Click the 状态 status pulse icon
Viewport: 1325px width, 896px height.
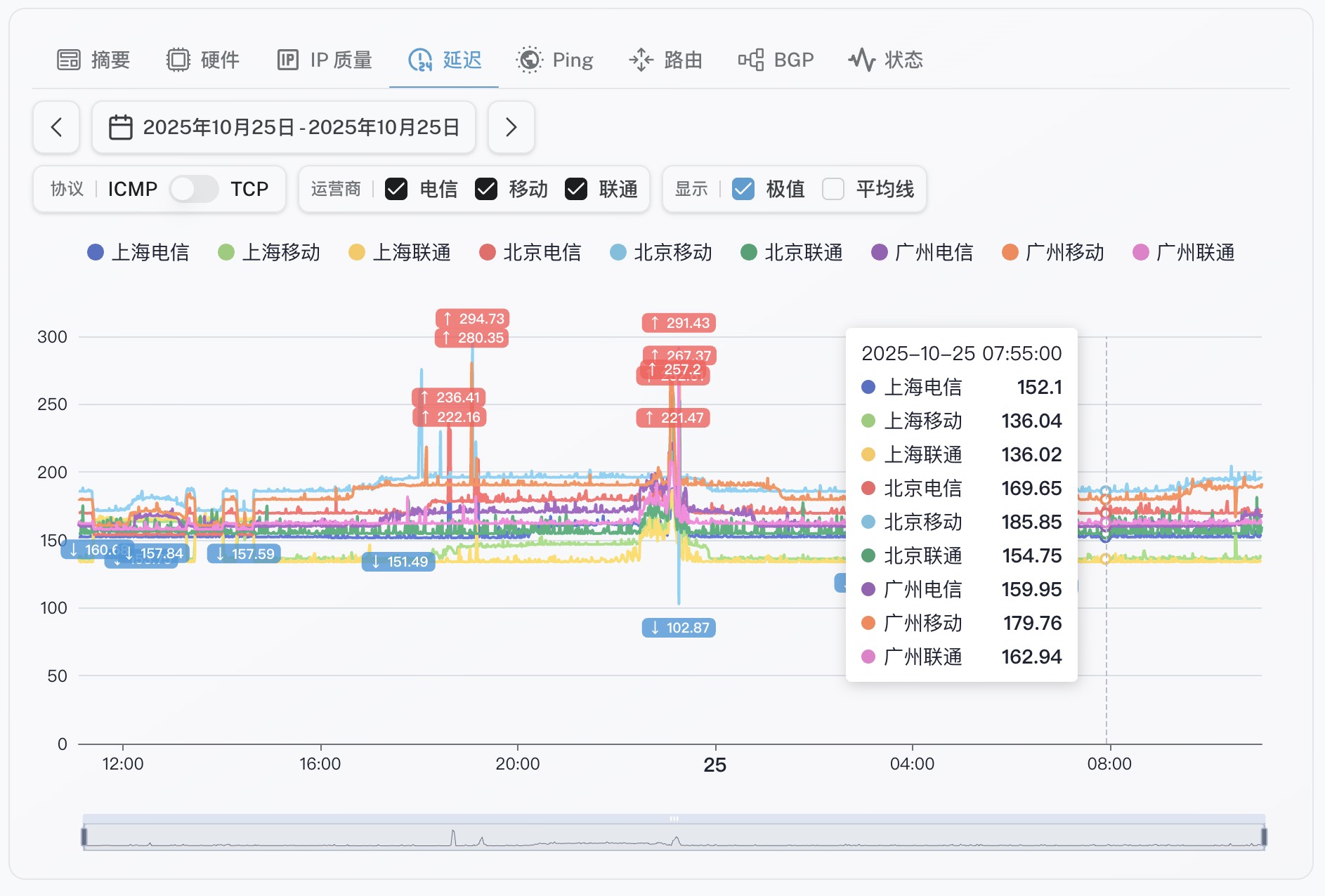(861, 60)
